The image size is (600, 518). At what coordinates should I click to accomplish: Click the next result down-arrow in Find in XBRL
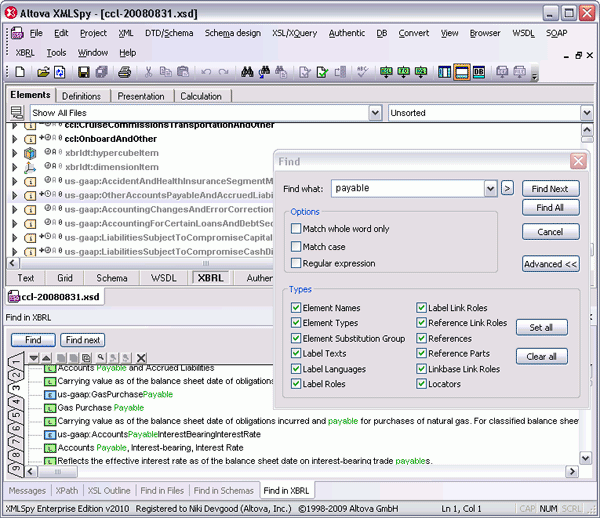[x=34, y=358]
